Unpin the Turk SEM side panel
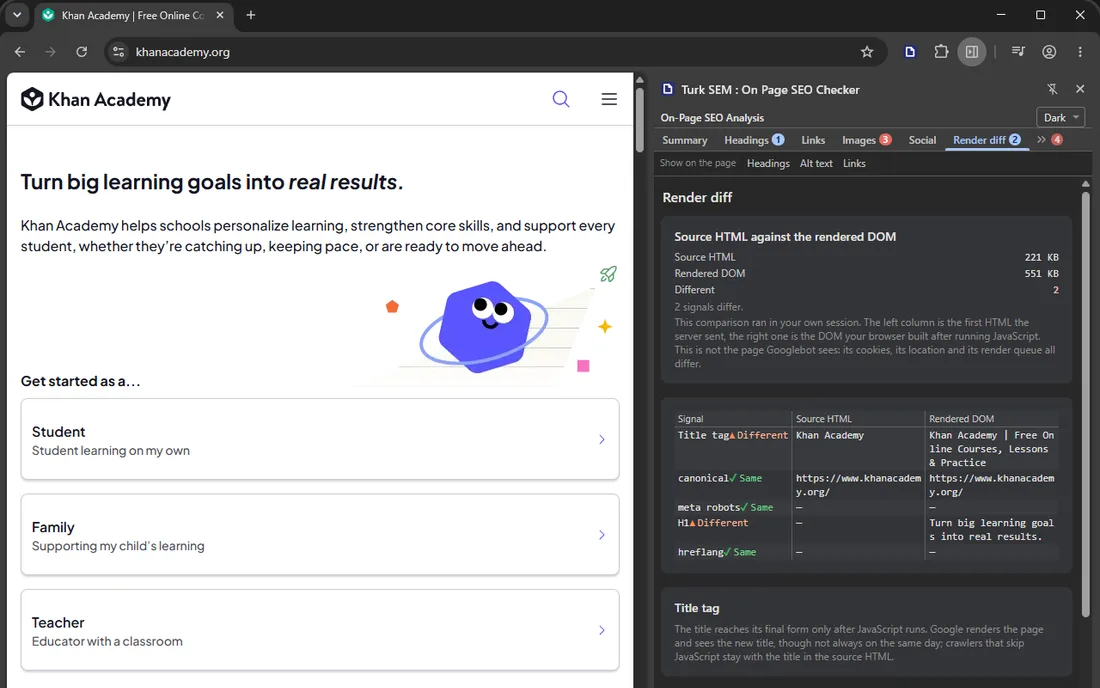 pyautogui.click(x=1052, y=89)
